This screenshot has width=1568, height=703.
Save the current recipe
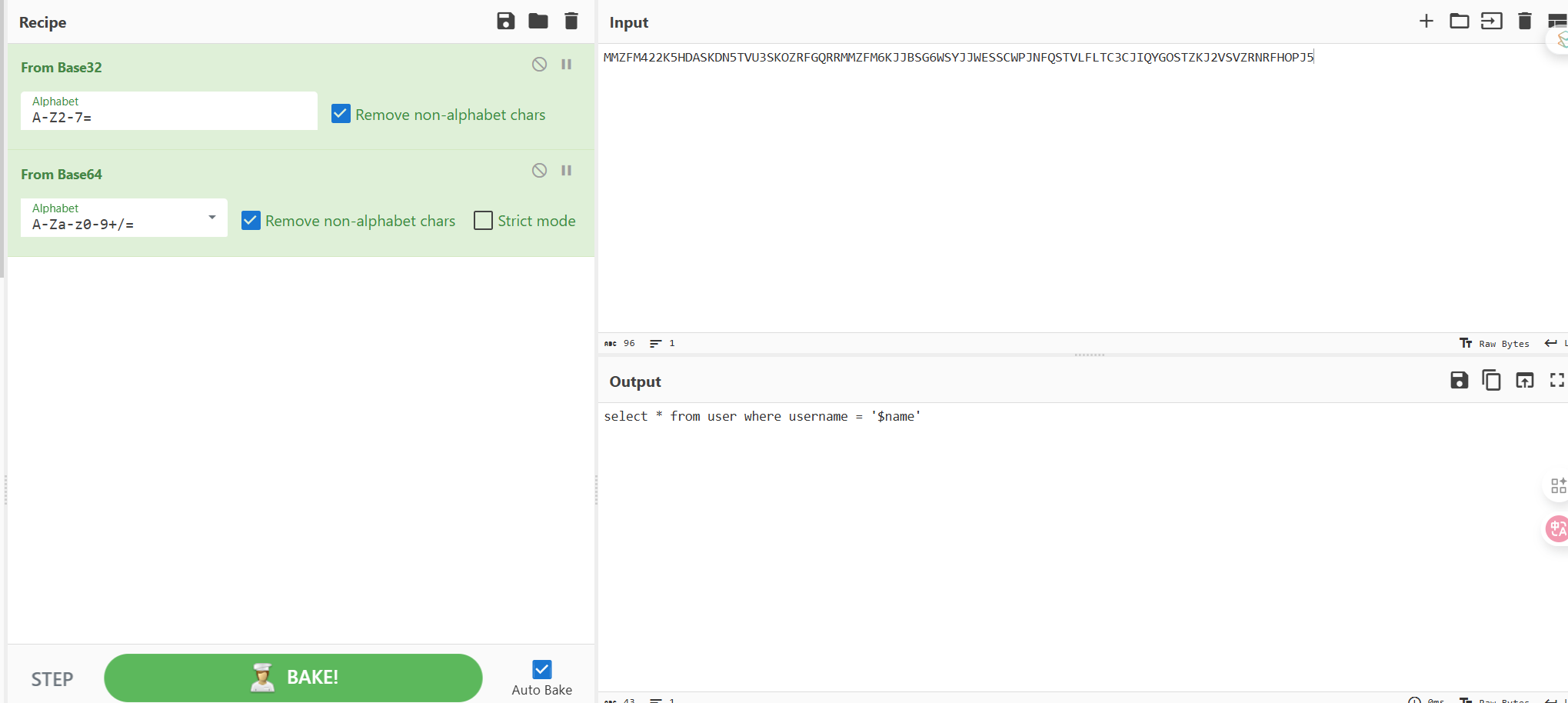click(x=505, y=21)
